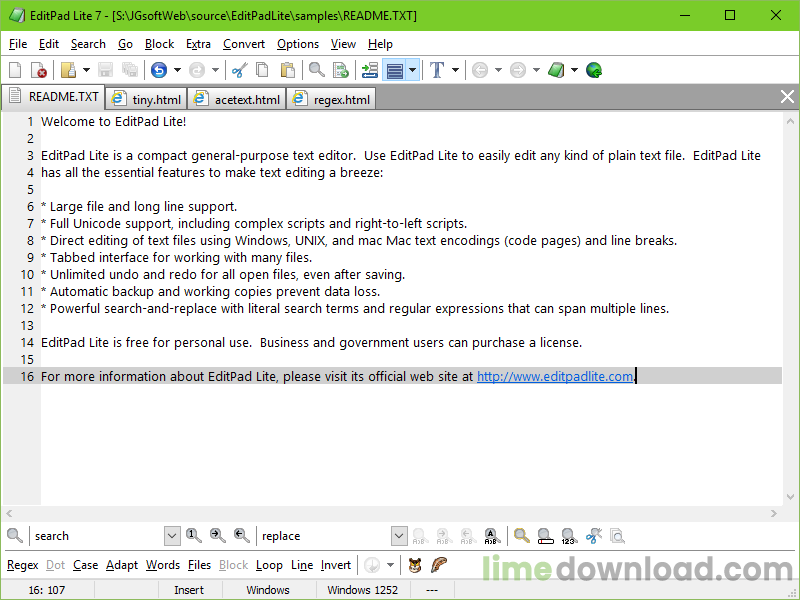Toggle the Regex search option
800x600 pixels.
22,565
